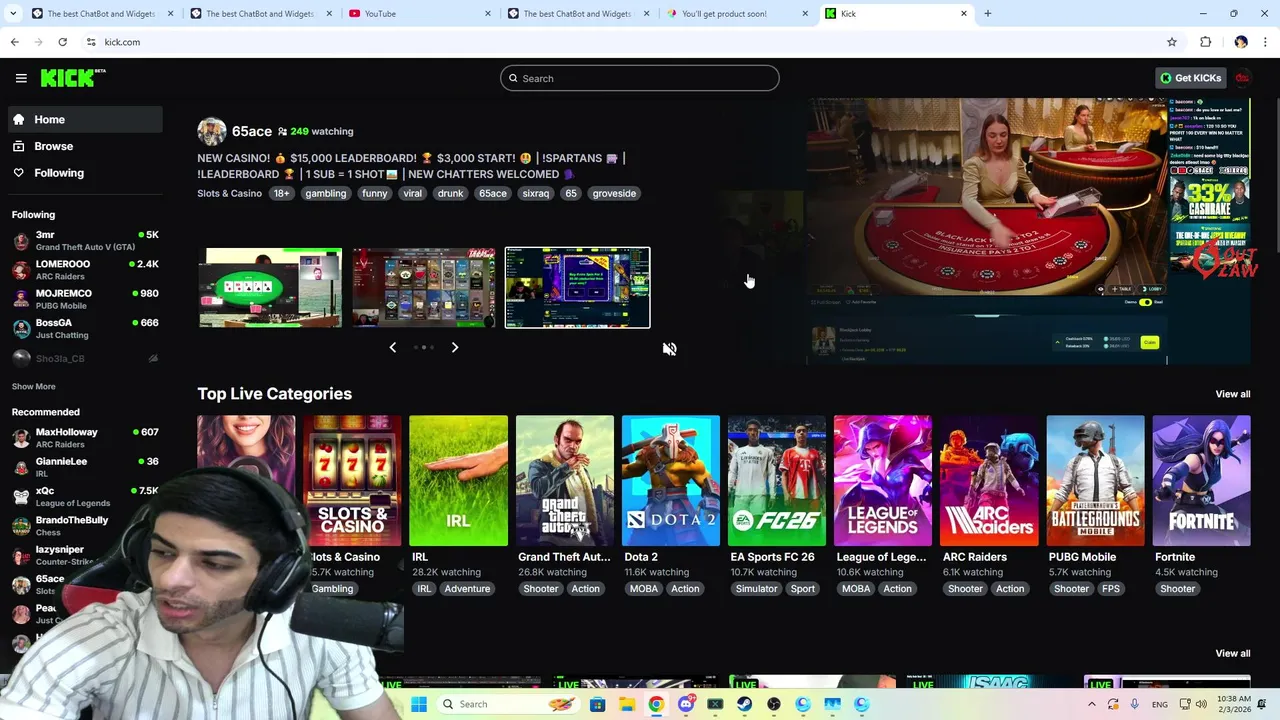Screen dimensions: 1280x720
Task: Open 65ace streamer name link
Action: 251,131
